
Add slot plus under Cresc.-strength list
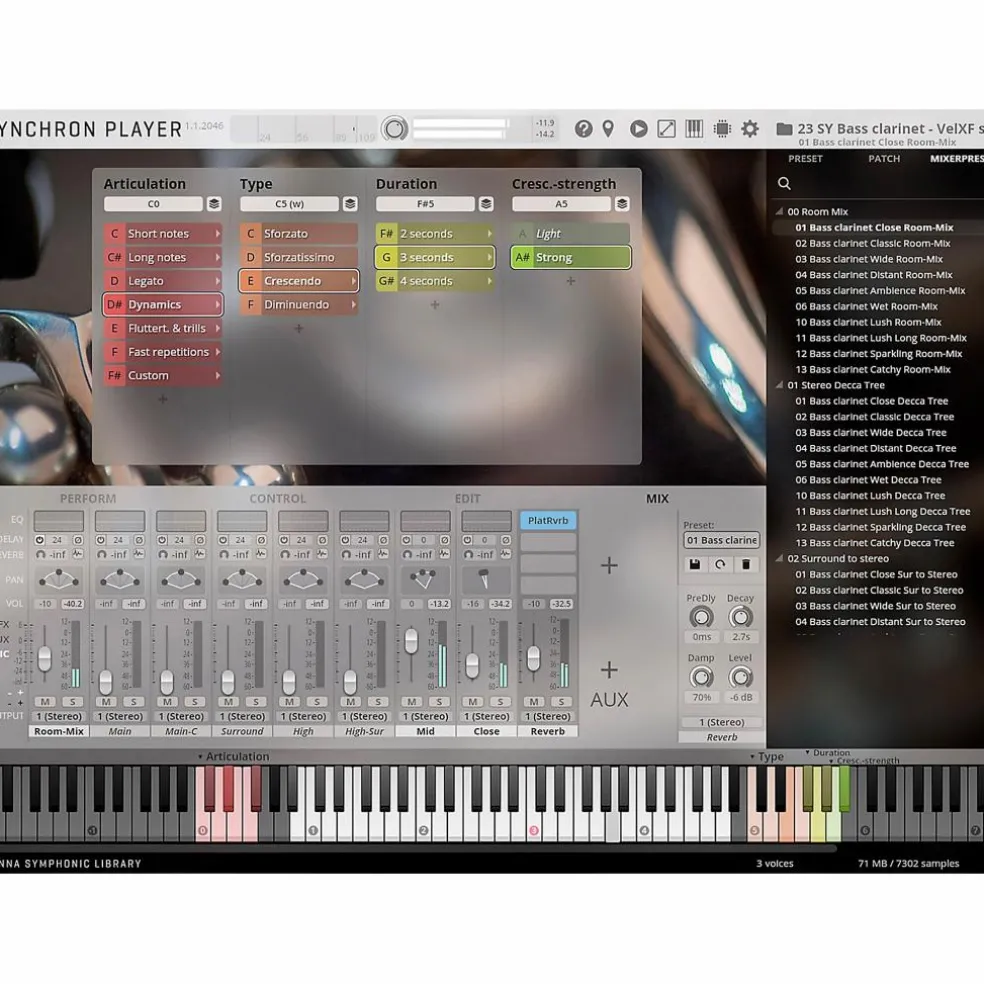coord(570,281)
